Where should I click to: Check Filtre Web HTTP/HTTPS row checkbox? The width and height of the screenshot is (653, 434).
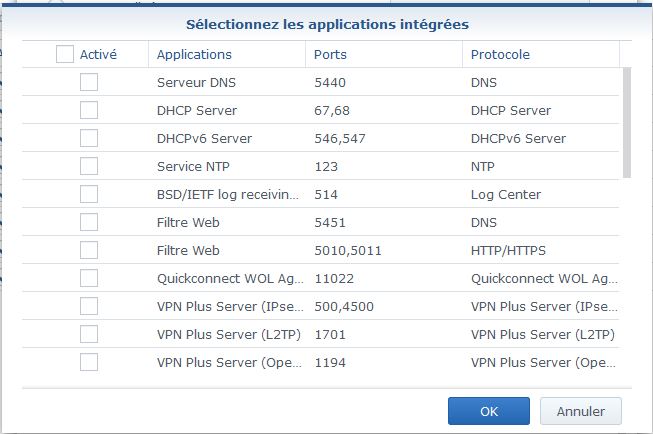coord(89,250)
